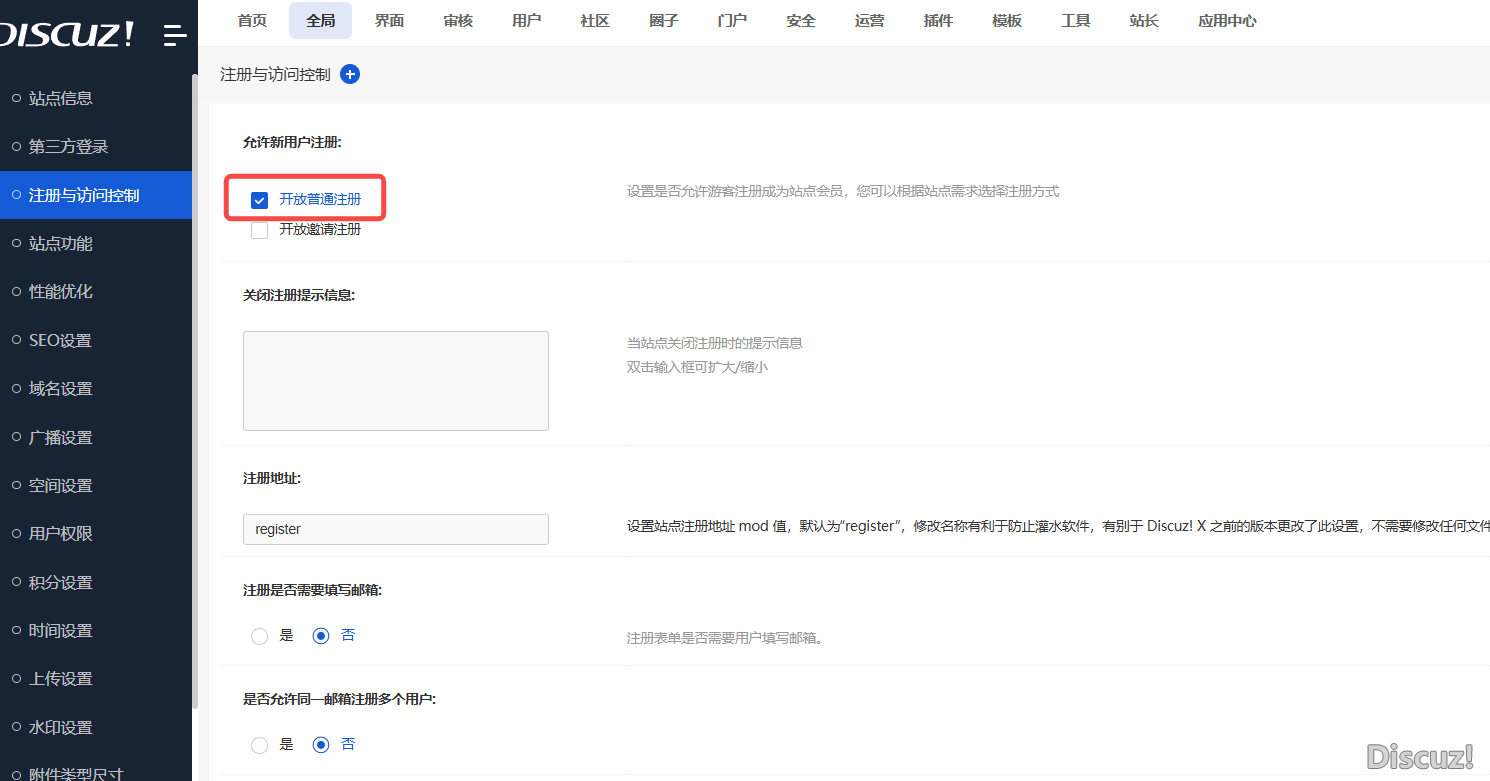Click the blue plus icon beside 注册与访问控制
This screenshot has width=1490, height=781.
click(x=350, y=74)
